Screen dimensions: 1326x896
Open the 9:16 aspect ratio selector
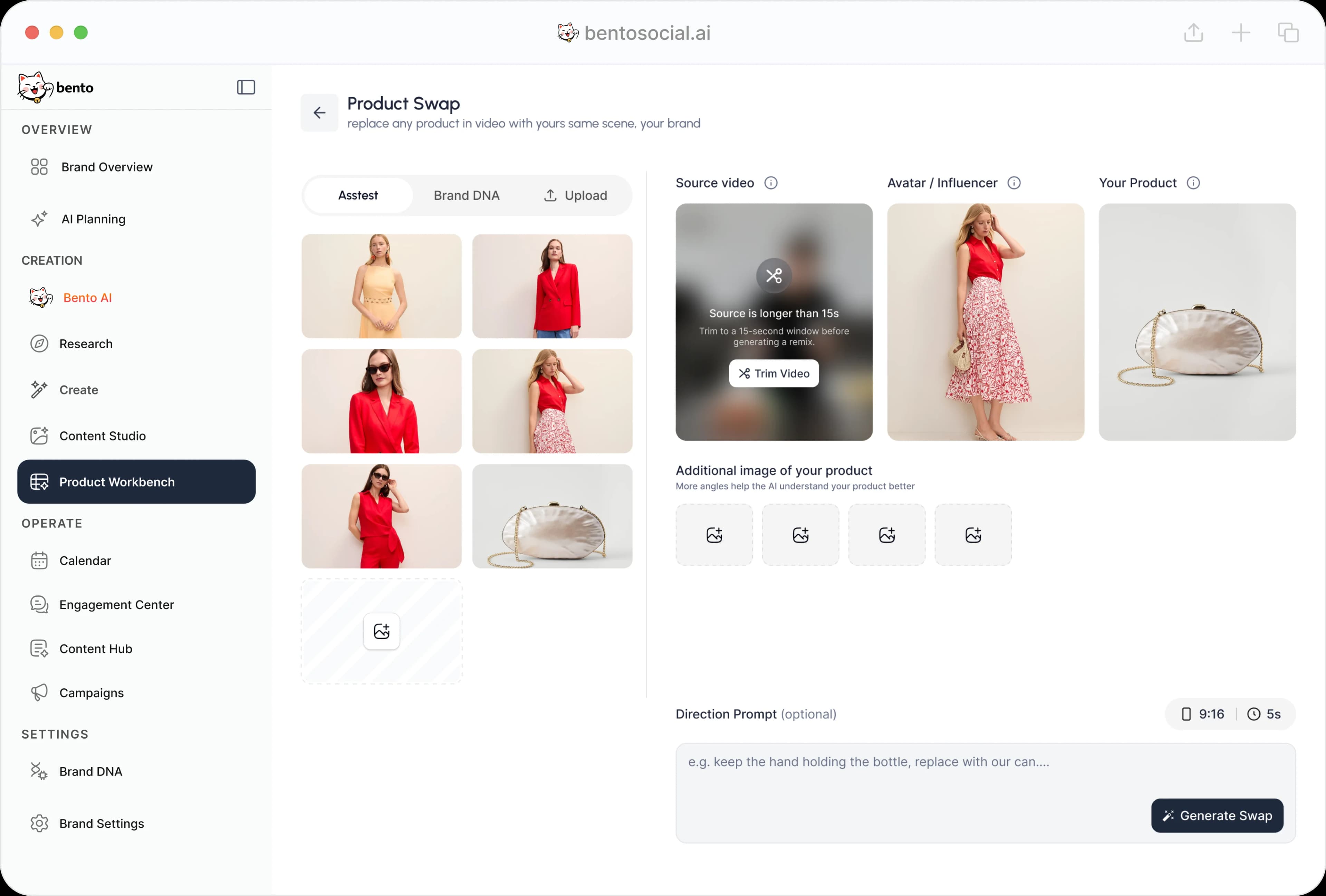point(1203,714)
